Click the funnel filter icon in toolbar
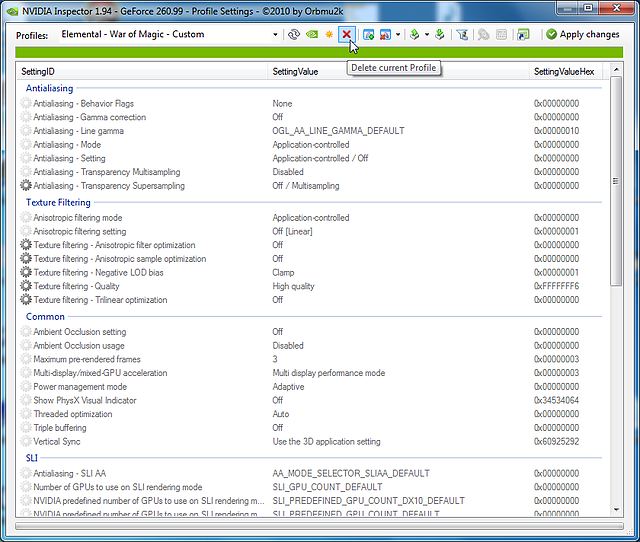 click(462, 35)
